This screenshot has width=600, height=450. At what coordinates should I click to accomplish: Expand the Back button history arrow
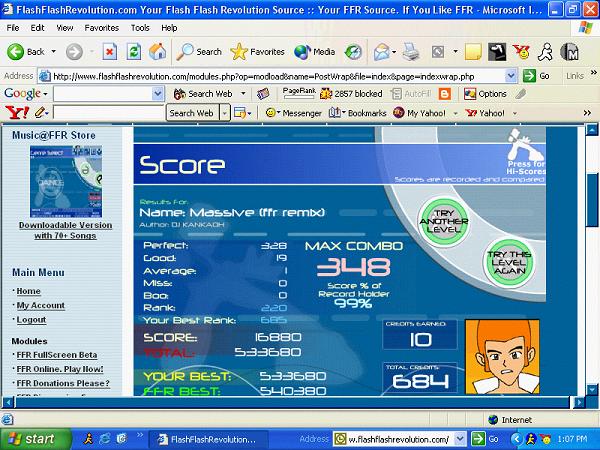tap(54, 51)
